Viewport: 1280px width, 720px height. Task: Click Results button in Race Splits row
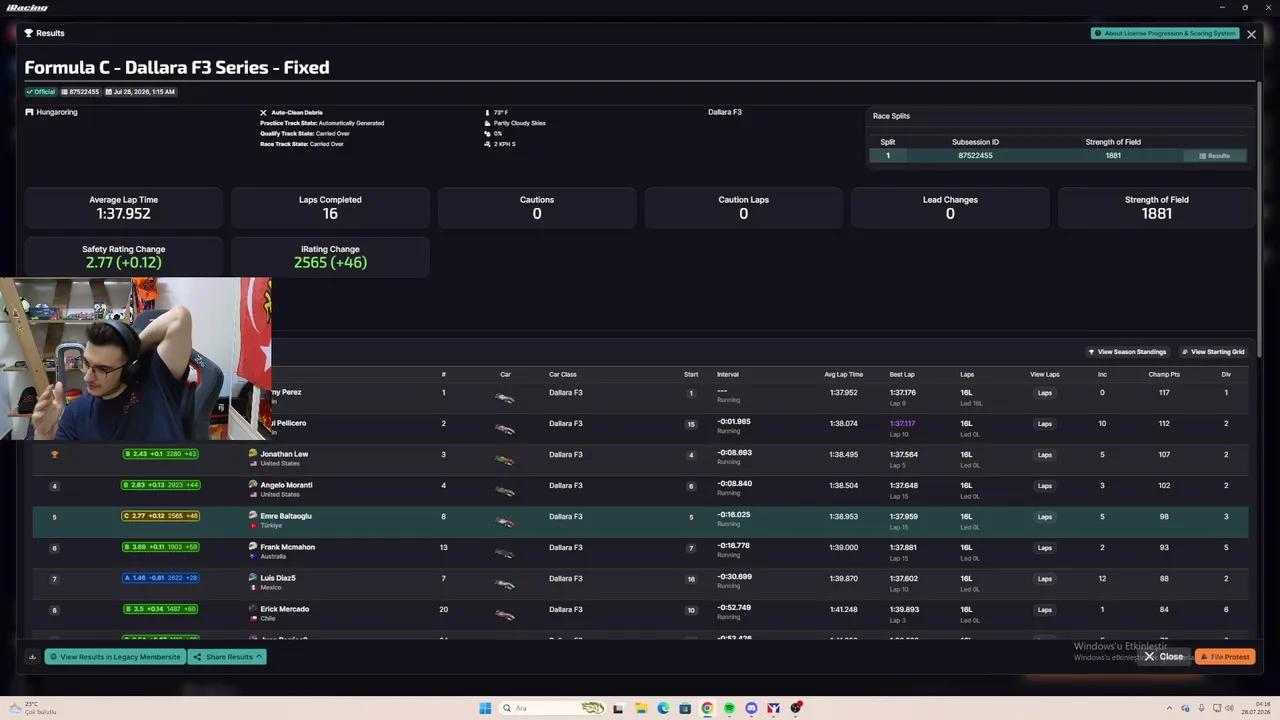pos(1215,156)
